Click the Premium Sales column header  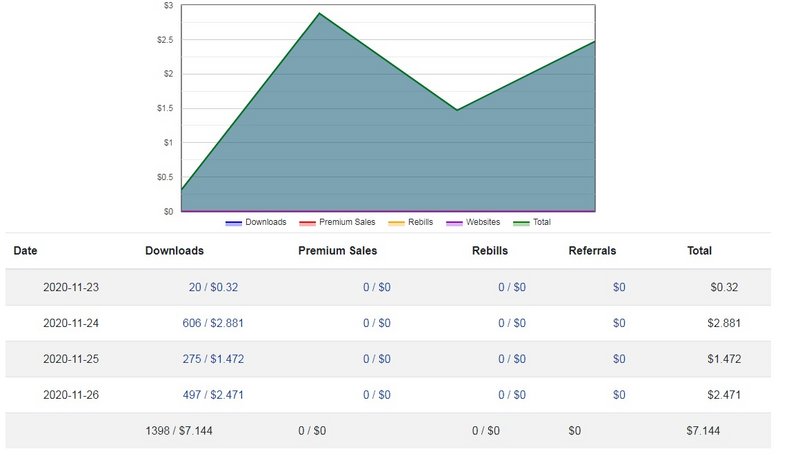click(x=337, y=251)
